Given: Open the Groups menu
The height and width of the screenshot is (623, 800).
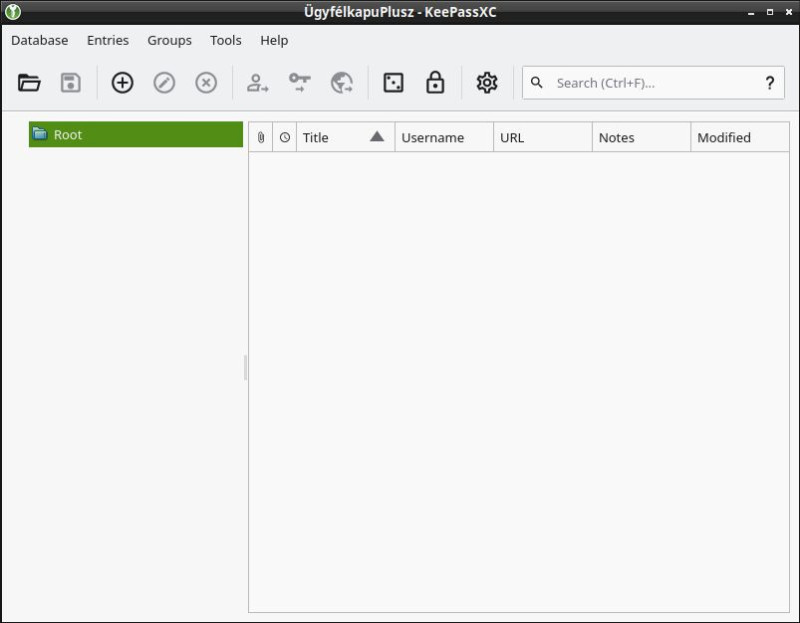Looking at the screenshot, I should pos(169,40).
